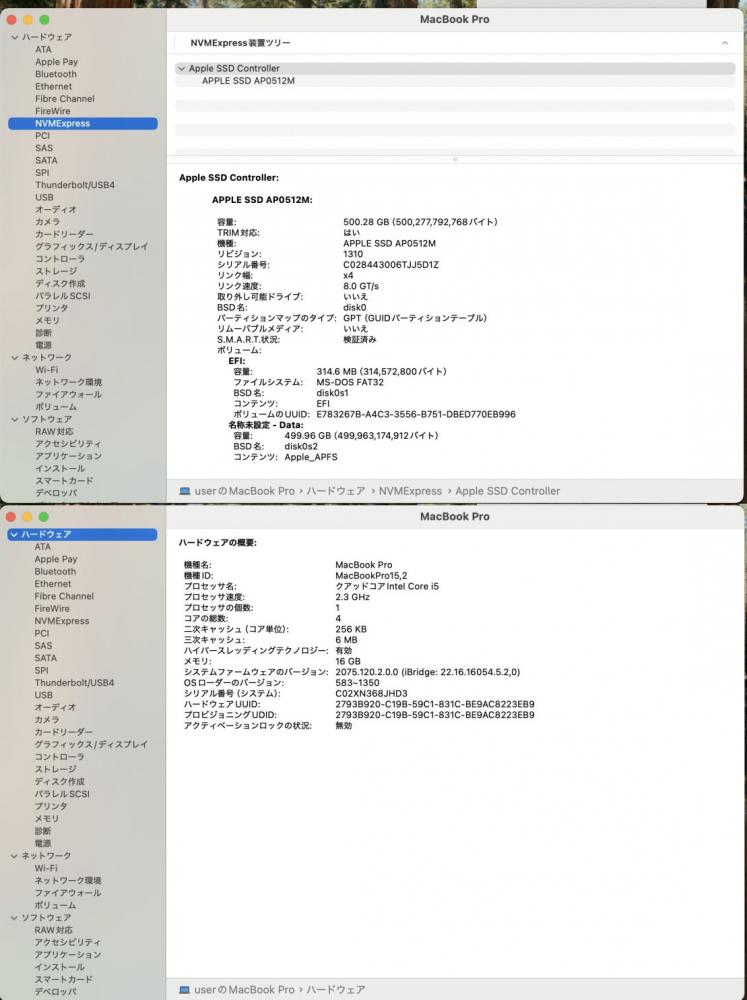Collapse the Apple SSD Controller tree row
747x1000 pixels.
coord(182,68)
